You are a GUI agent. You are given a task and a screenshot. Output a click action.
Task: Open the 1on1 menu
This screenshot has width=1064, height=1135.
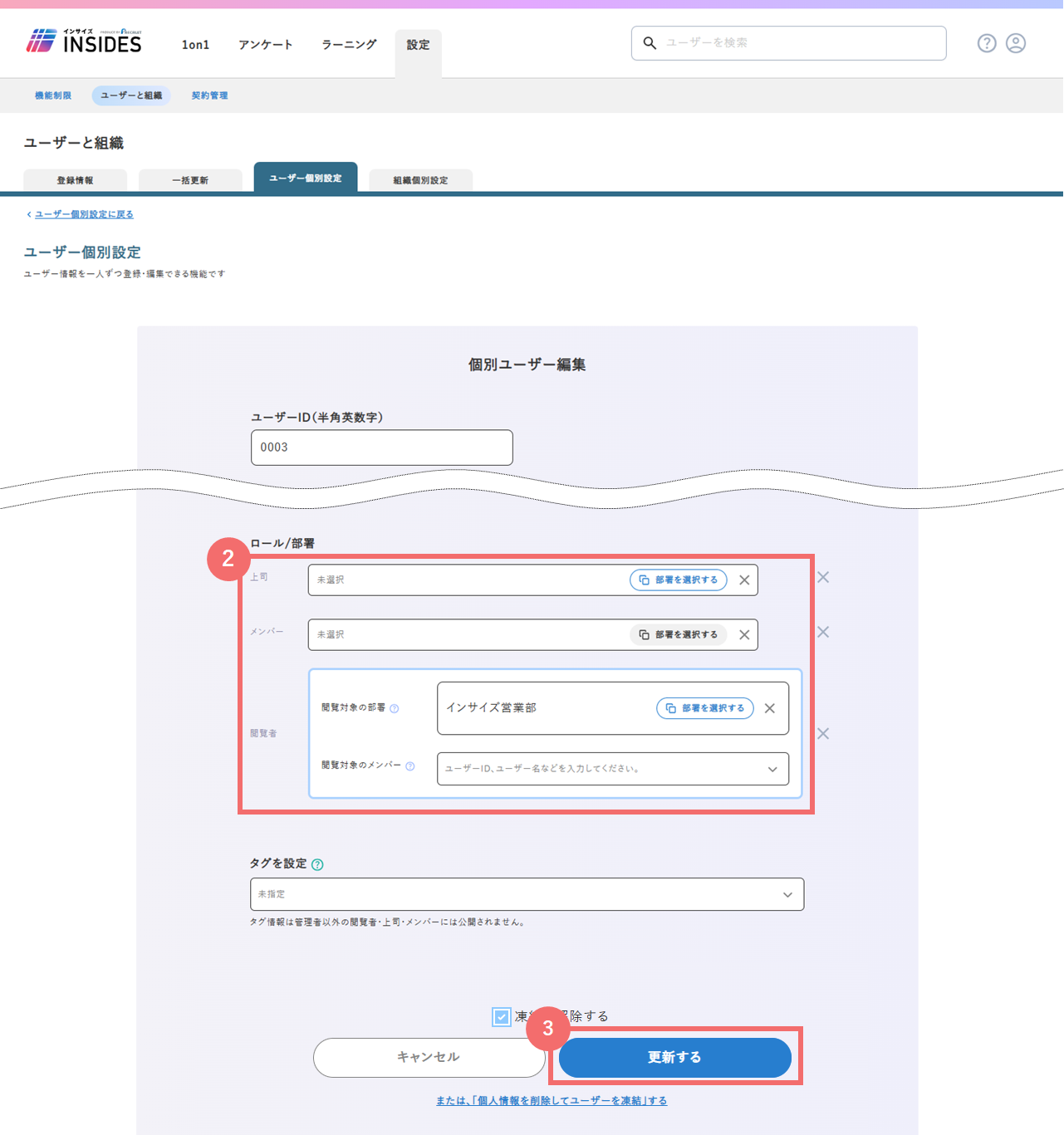coord(196,45)
